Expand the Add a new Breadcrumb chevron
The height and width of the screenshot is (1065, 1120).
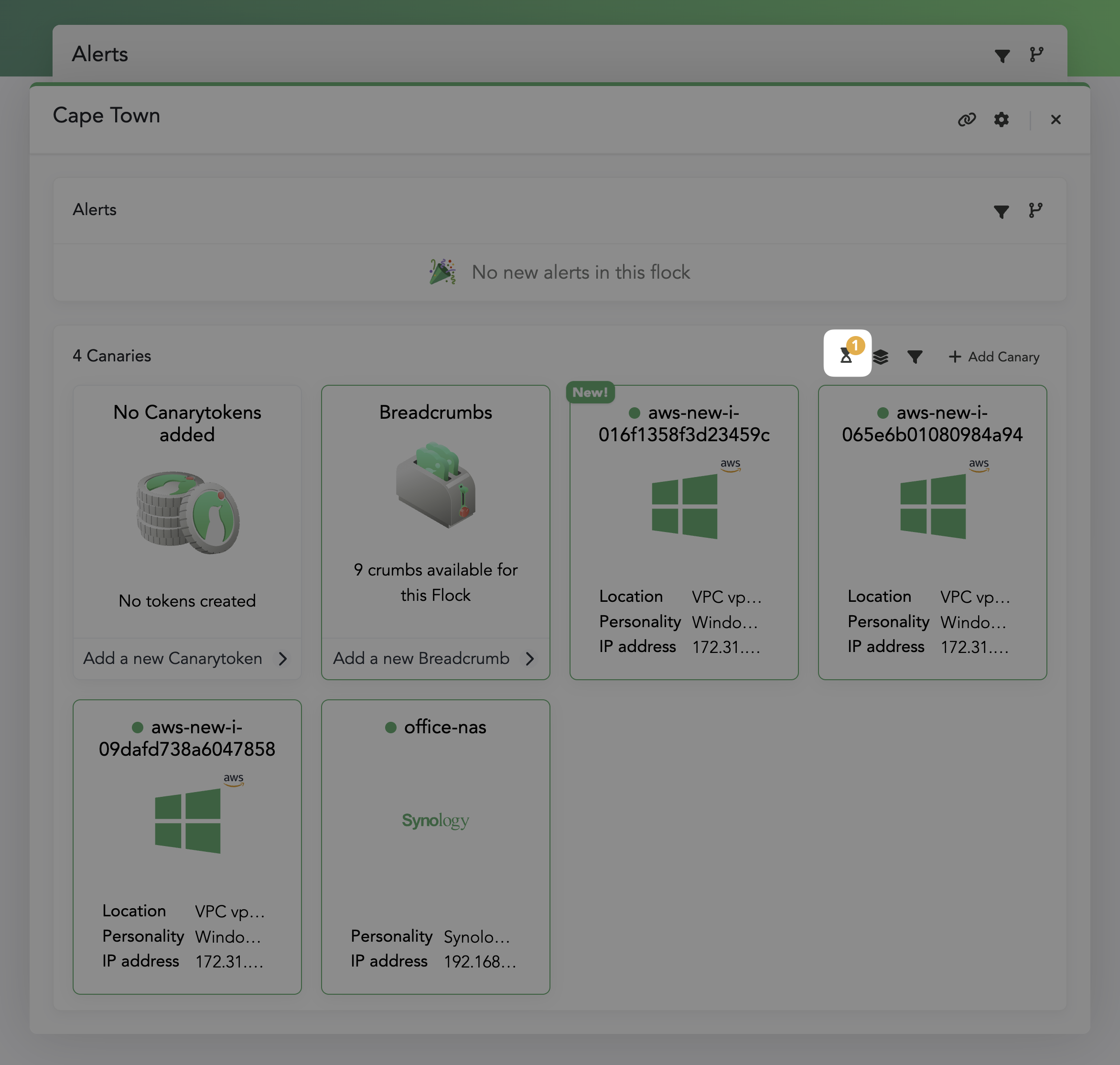tap(529, 659)
